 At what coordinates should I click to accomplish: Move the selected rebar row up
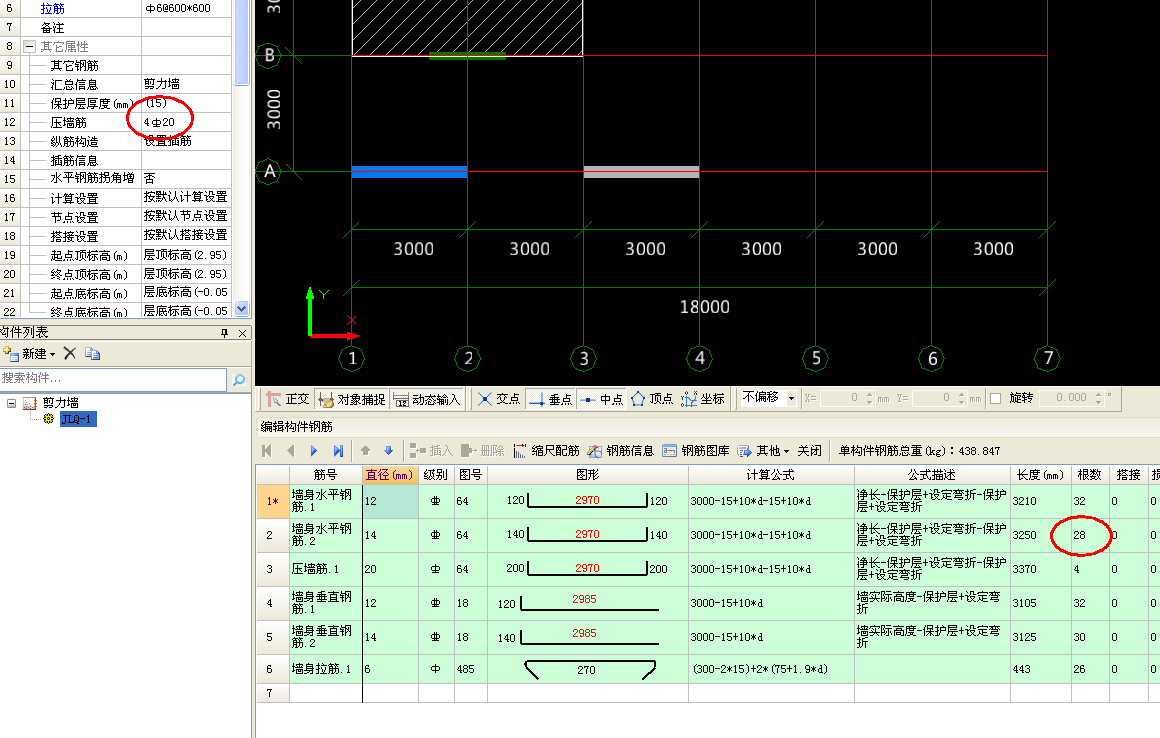click(x=365, y=451)
